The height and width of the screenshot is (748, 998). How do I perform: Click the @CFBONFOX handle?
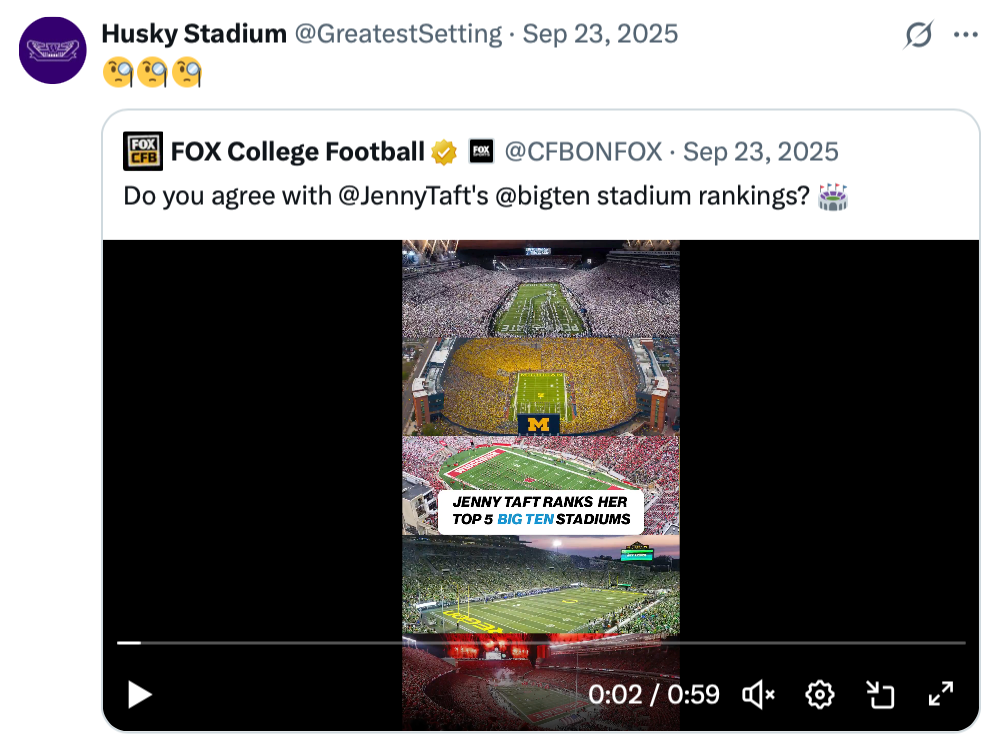click(583, 152)
